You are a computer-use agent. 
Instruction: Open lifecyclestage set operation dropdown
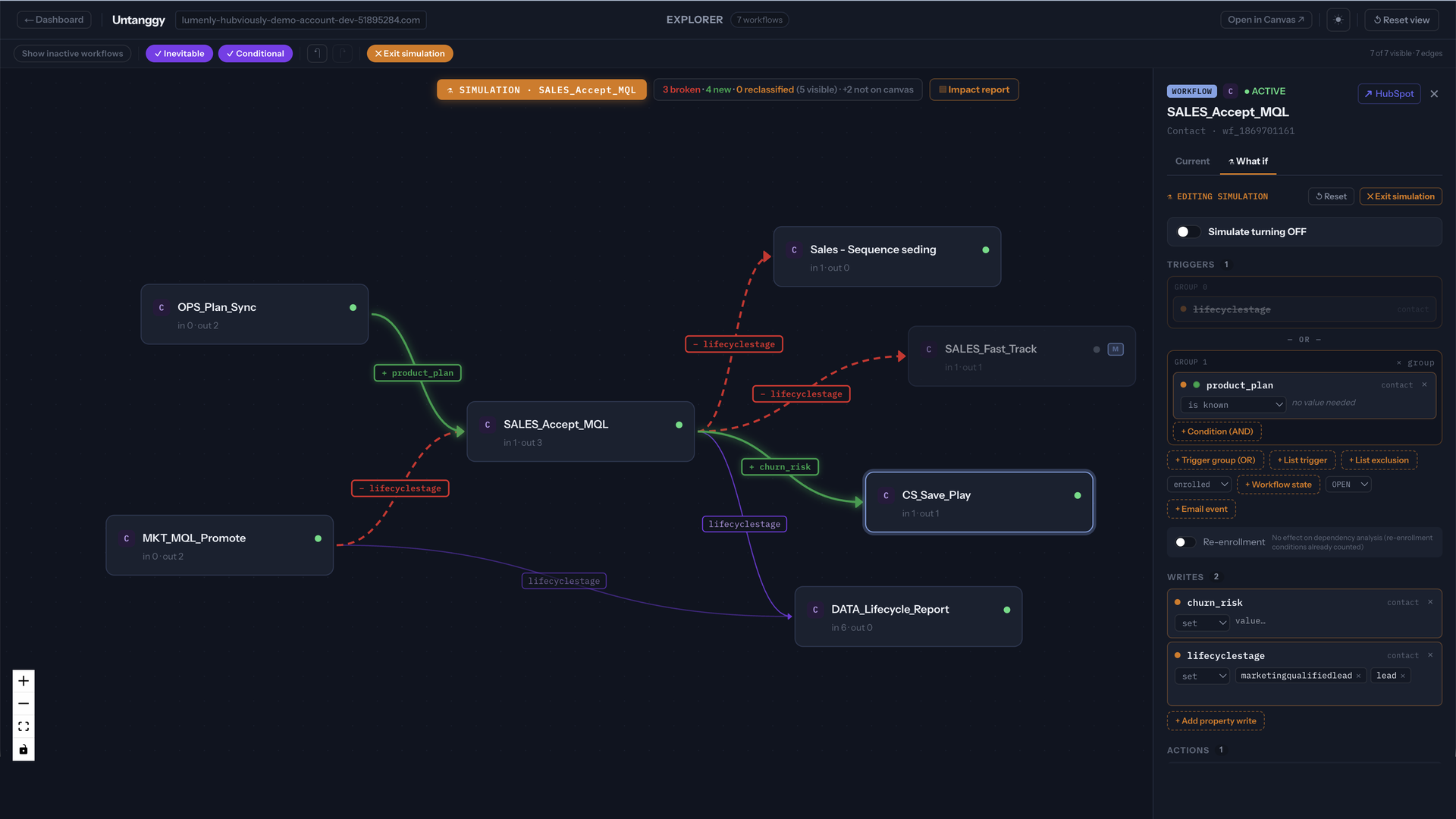(1202, 676)
